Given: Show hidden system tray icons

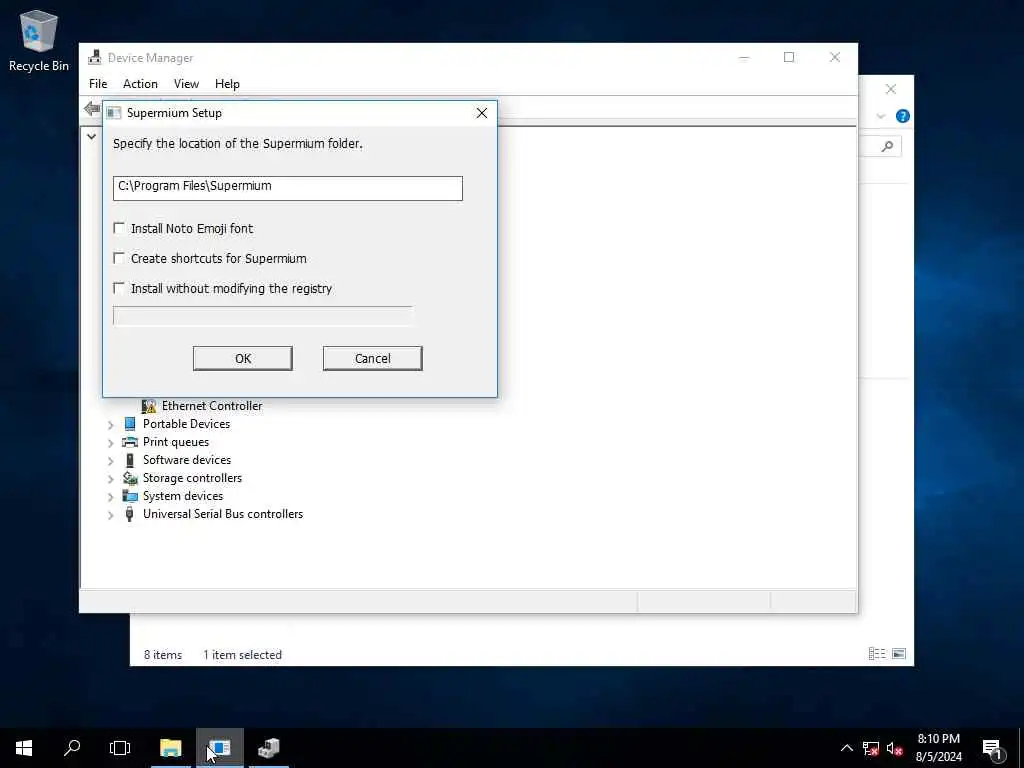Looking at the screenshot, I should coord(846,748).
